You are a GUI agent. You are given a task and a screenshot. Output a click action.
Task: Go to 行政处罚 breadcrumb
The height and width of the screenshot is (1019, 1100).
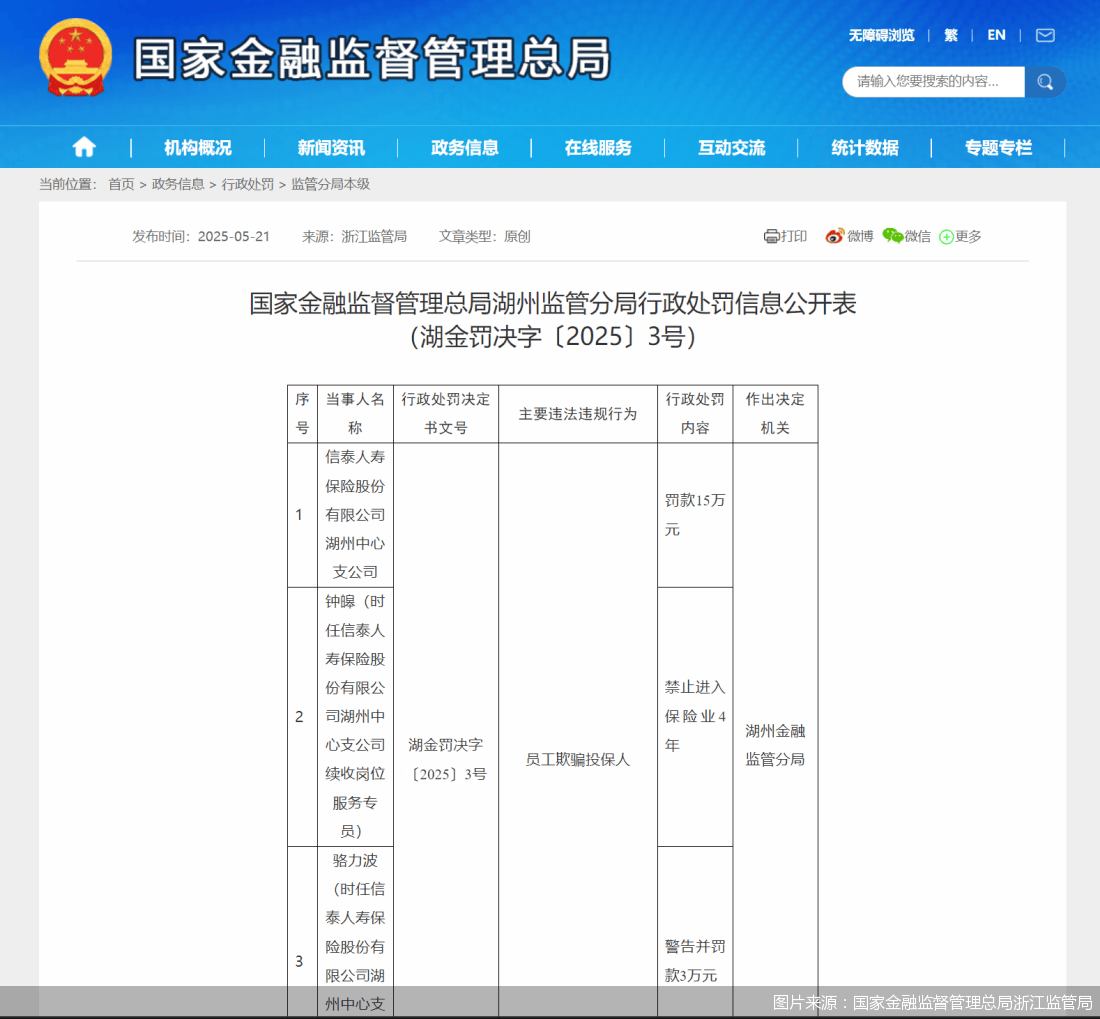click(x=248, y=184)
